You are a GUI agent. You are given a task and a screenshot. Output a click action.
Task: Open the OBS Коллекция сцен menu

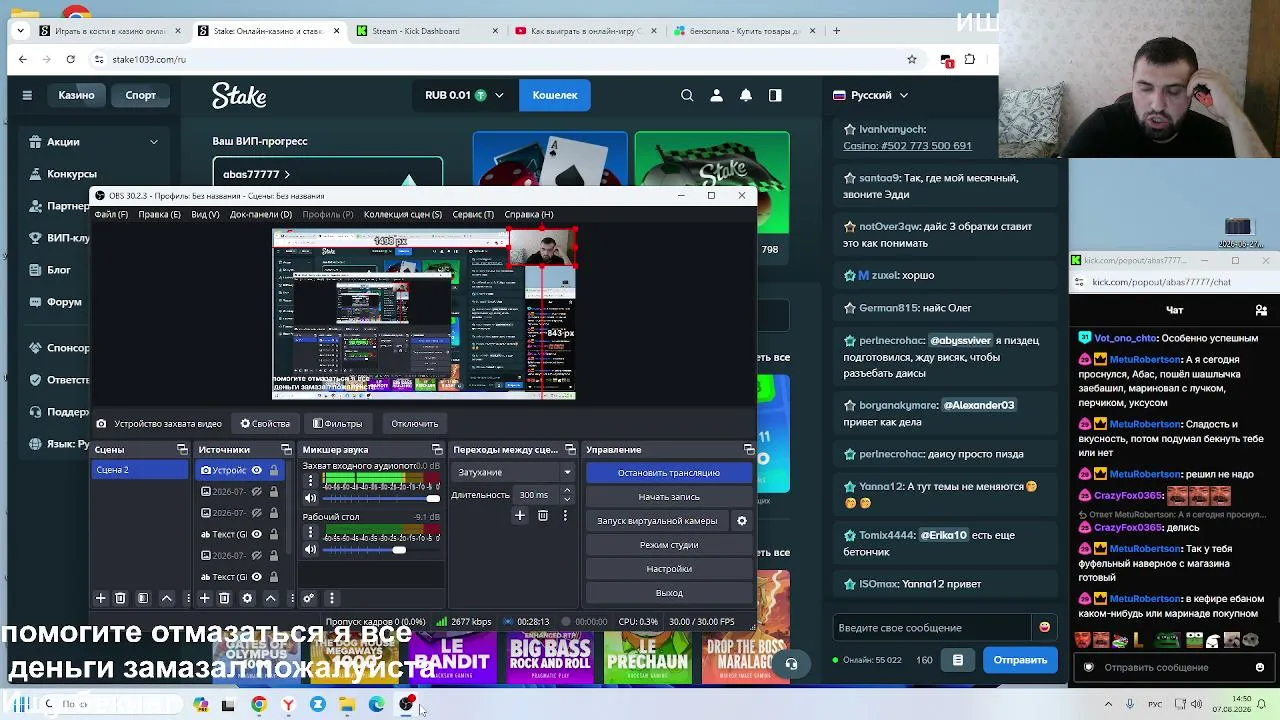coord(403,214)
